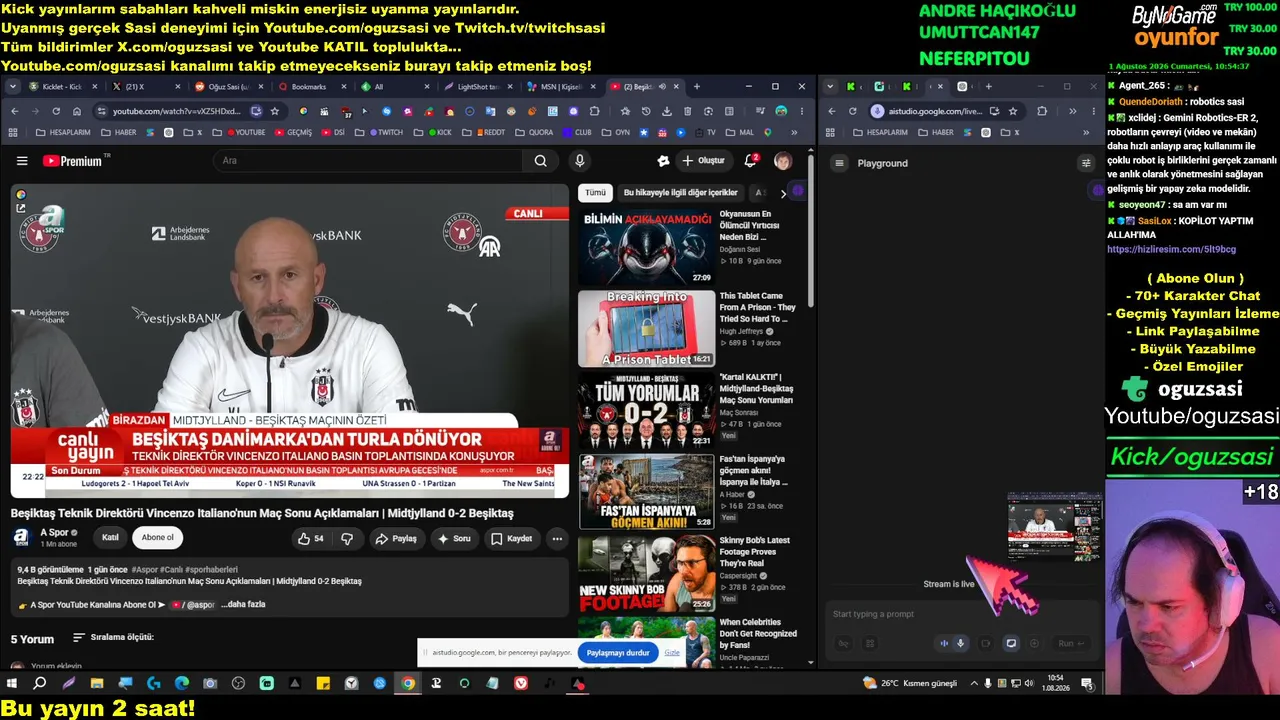
Task: Show hidden bookmarks in left browser
Action: (x=795, y=132)
